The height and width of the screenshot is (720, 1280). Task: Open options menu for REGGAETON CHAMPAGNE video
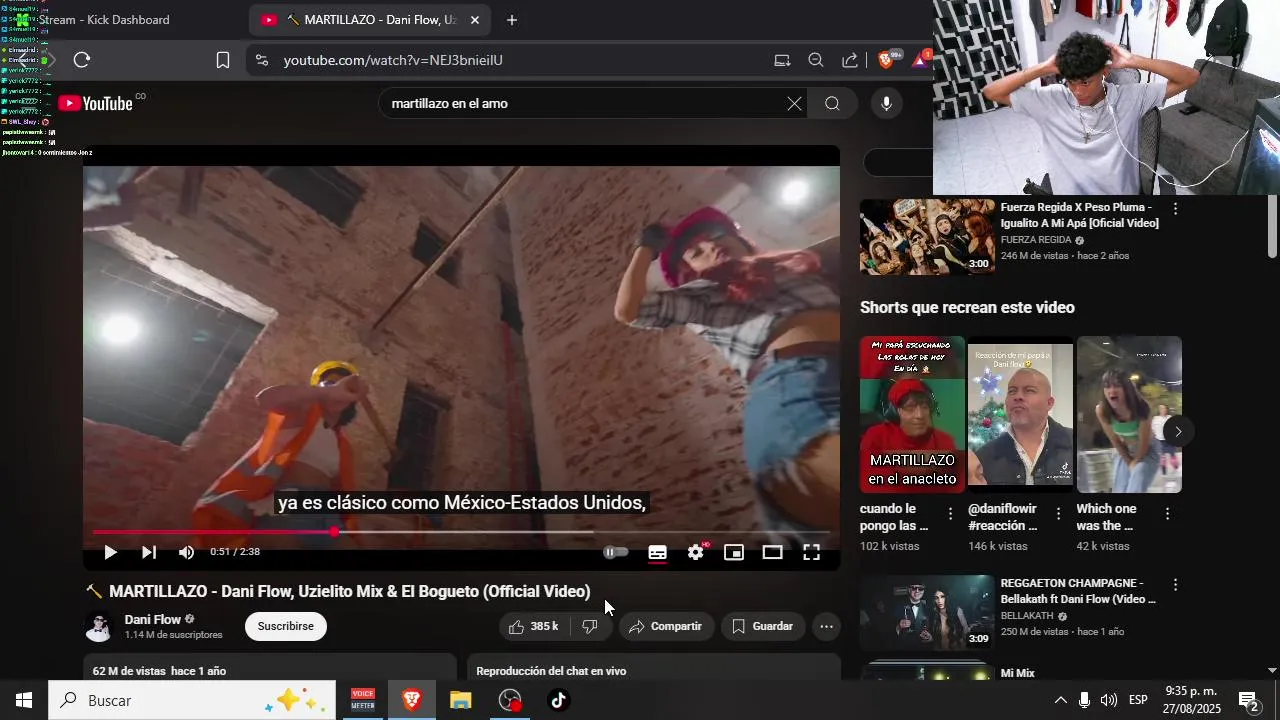coord(1175,585)
